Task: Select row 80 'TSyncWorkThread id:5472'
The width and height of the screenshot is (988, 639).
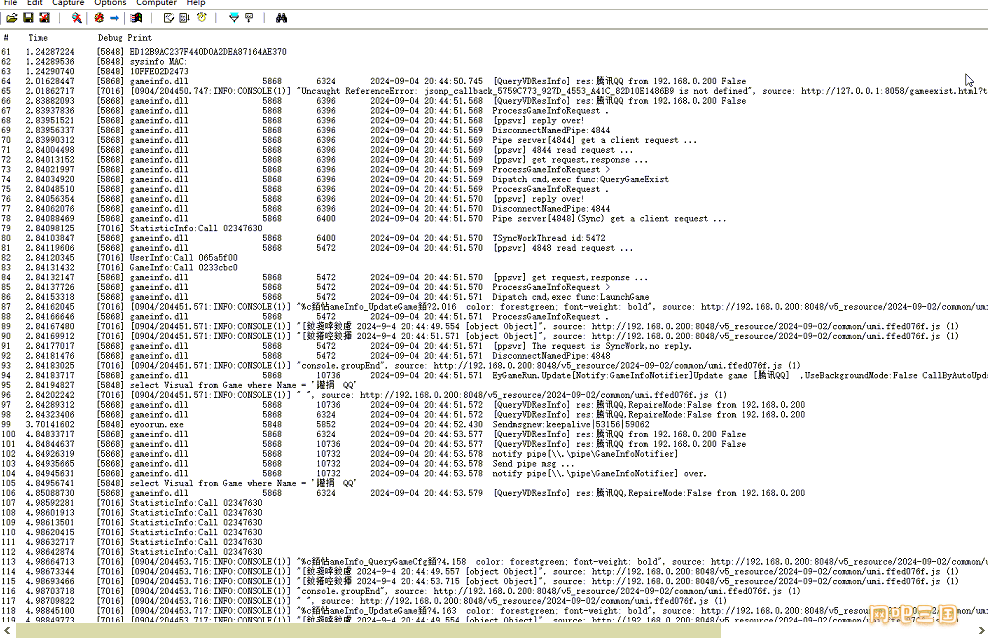Action: [x=494, y=238]
